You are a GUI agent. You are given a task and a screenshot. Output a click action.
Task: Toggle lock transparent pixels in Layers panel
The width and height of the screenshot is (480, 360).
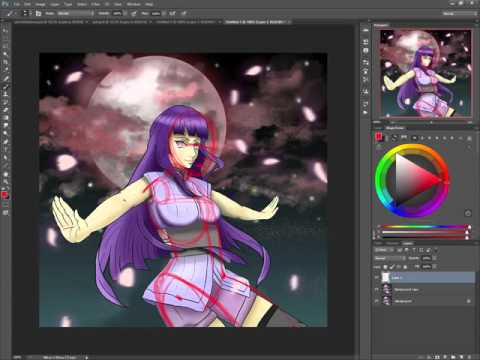[x=385, y=267]
